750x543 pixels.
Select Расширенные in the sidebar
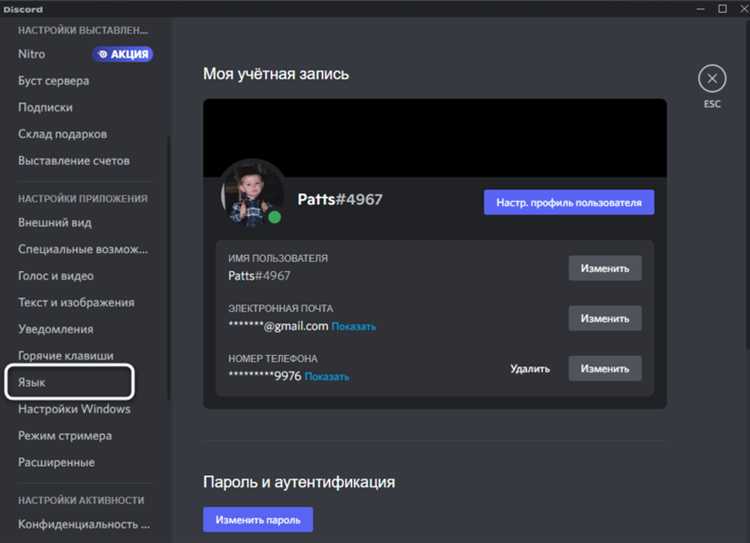click(56, 463)
